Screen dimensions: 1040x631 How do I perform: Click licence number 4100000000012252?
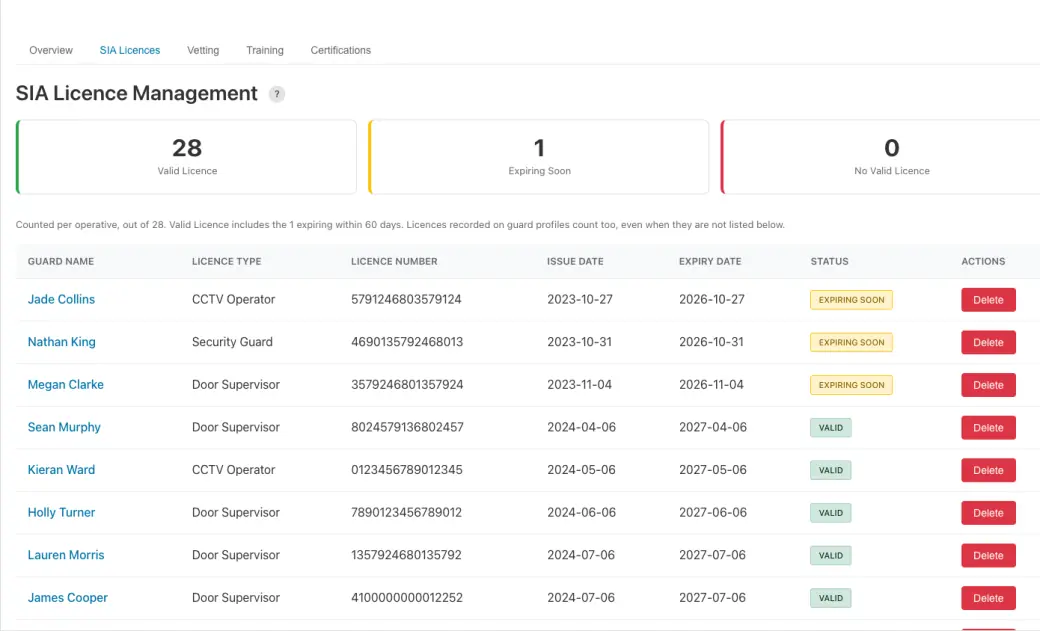[407, 598]
